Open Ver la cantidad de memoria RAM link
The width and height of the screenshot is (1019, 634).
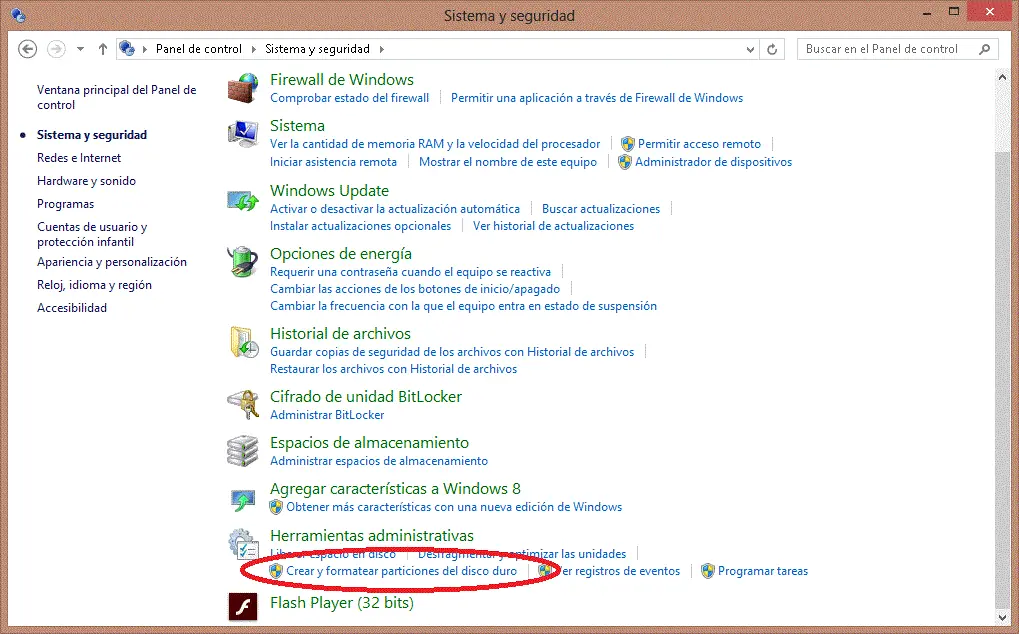(435, 144)
